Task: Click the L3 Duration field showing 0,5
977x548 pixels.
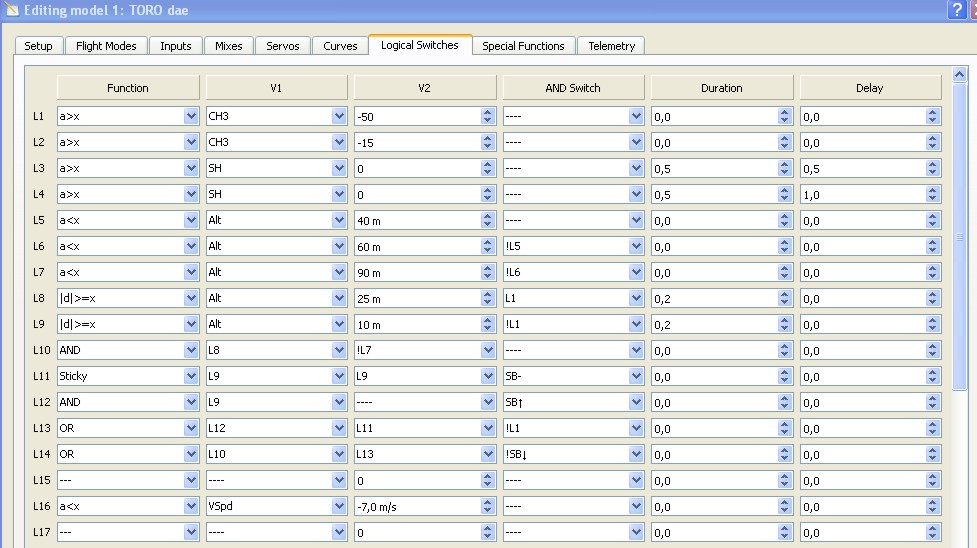Action: pos(713,169)
